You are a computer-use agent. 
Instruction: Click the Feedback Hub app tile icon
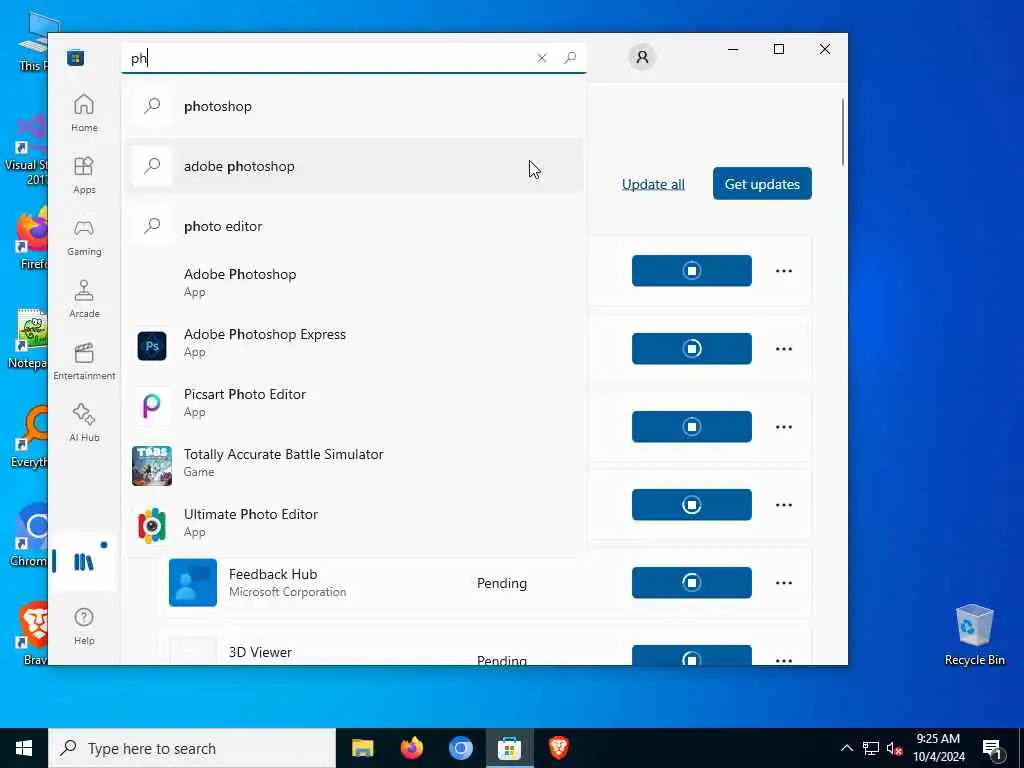193,583
